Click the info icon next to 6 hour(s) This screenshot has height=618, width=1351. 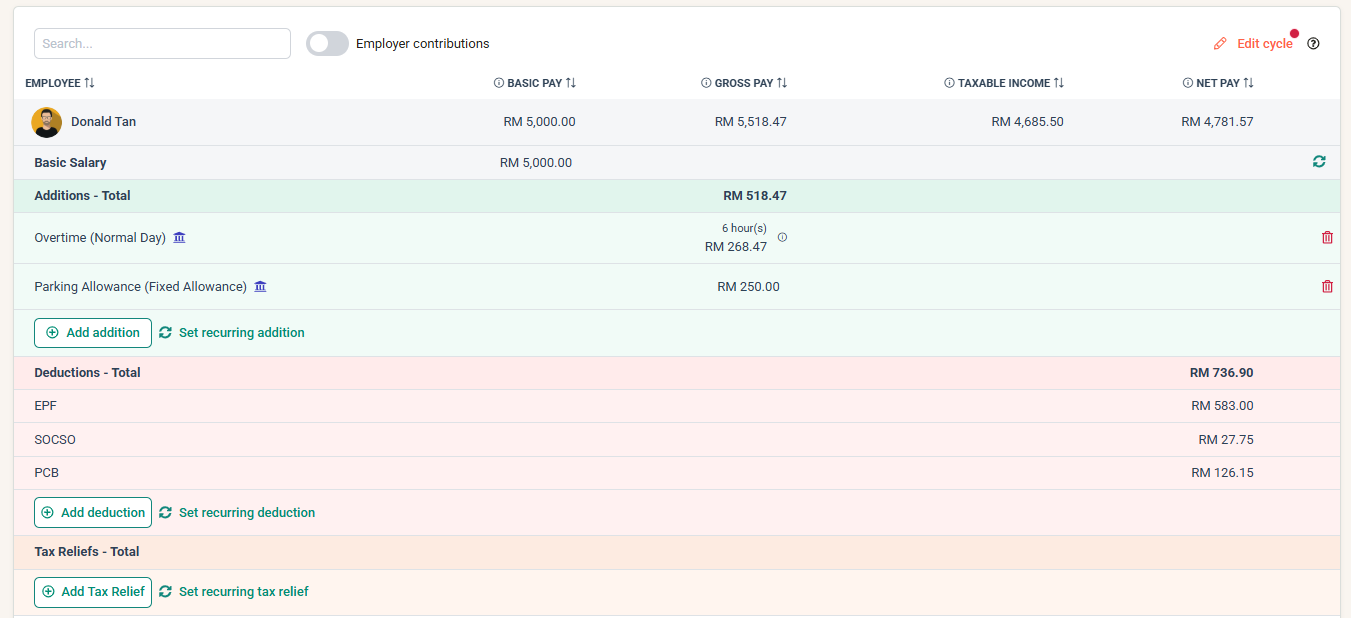[782, 237]
